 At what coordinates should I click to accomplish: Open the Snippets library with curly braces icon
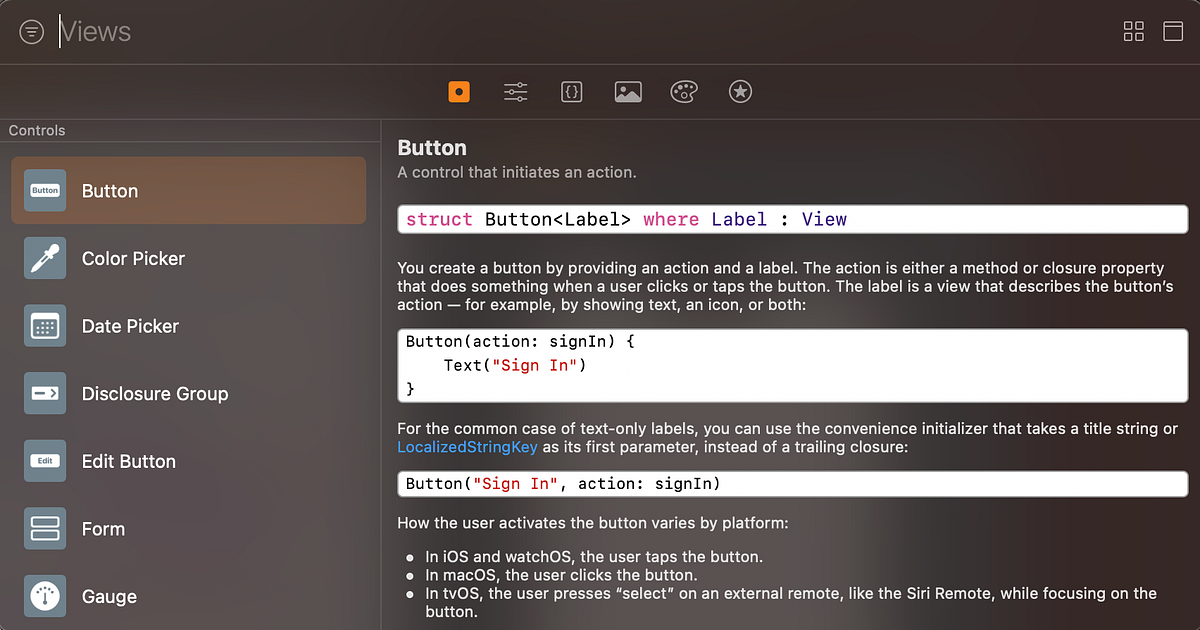(x=571, y=91)
